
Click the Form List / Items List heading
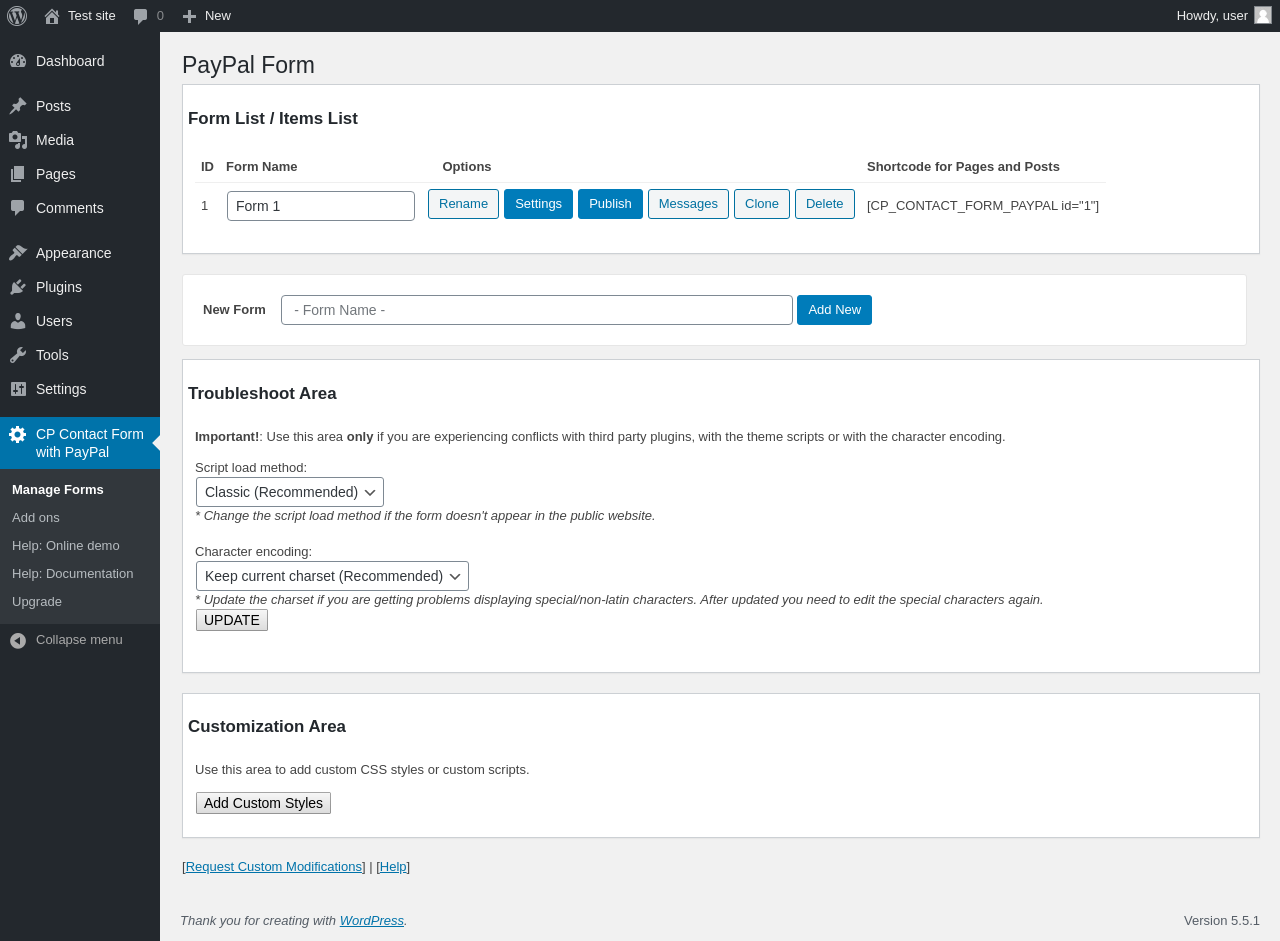[273, 119]
